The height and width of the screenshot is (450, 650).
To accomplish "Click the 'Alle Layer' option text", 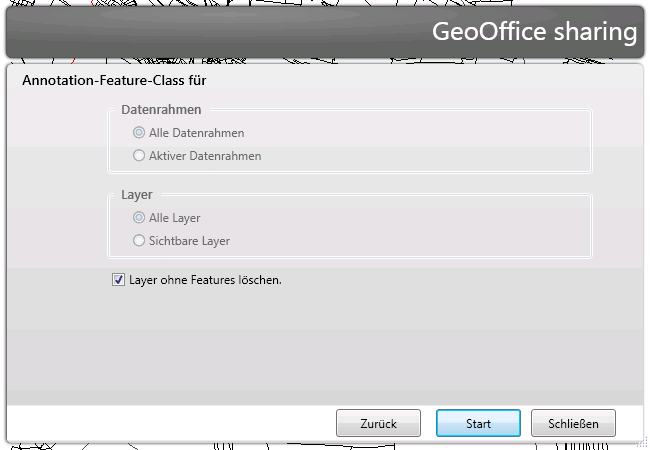I will 174,217.
